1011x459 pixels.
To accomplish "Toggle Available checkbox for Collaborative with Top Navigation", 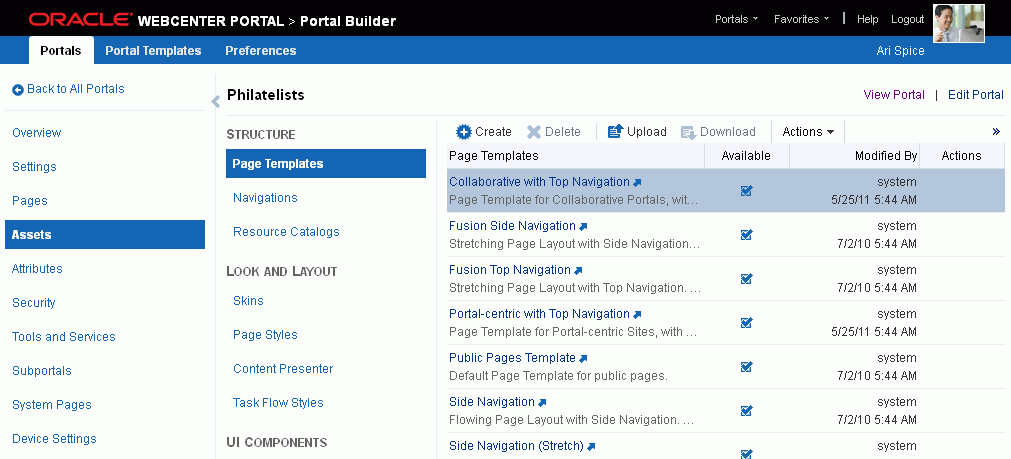I will 747,191.
